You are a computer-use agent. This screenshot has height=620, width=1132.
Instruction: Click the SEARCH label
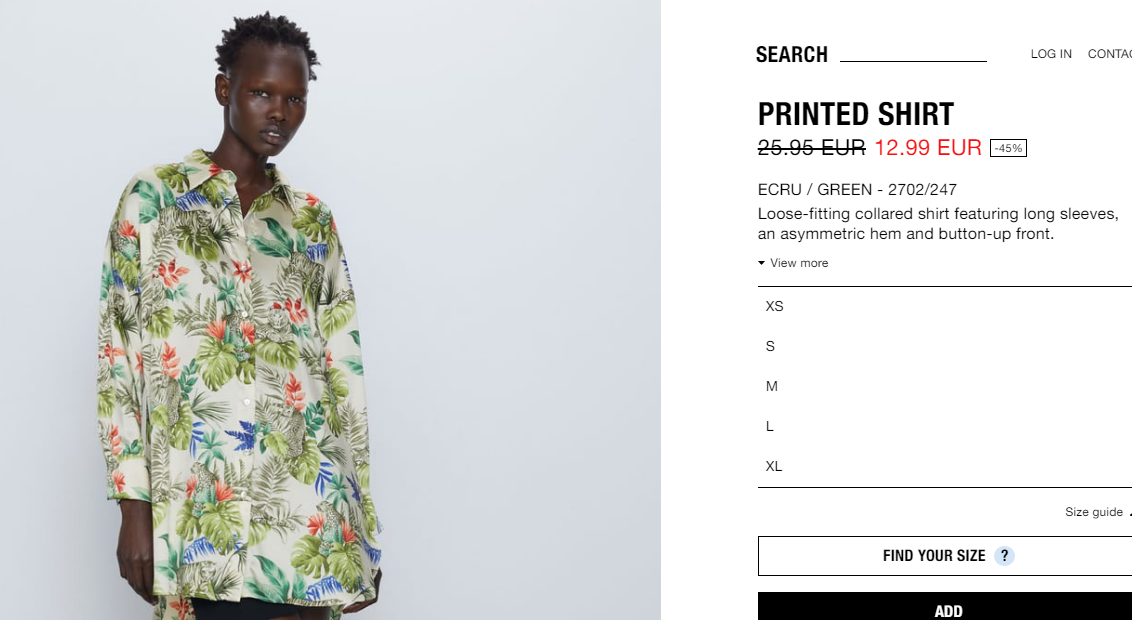click(791, 55)
